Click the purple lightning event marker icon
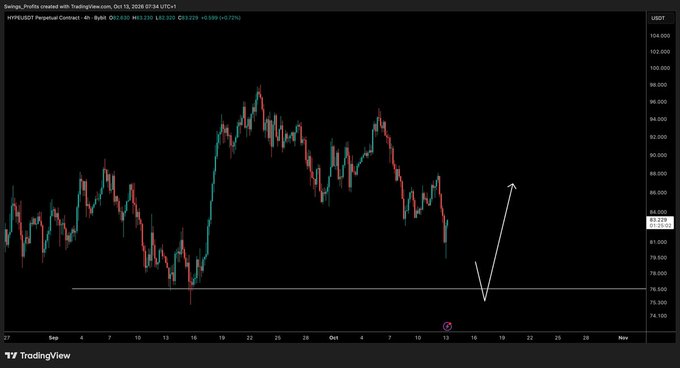This screenshot has width=680, height=368. click(447, 326)
